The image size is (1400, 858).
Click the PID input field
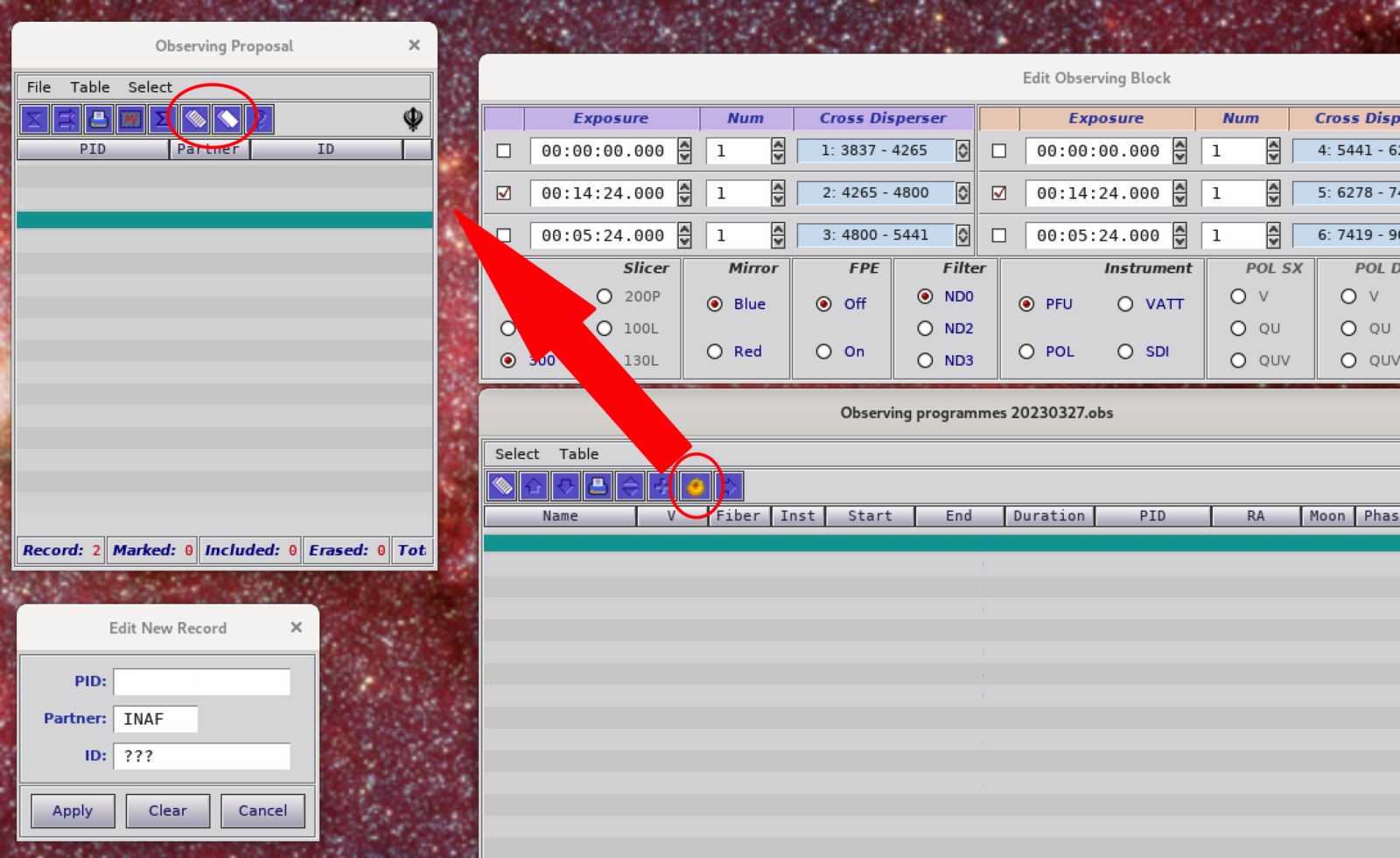[x=201, y=681]
